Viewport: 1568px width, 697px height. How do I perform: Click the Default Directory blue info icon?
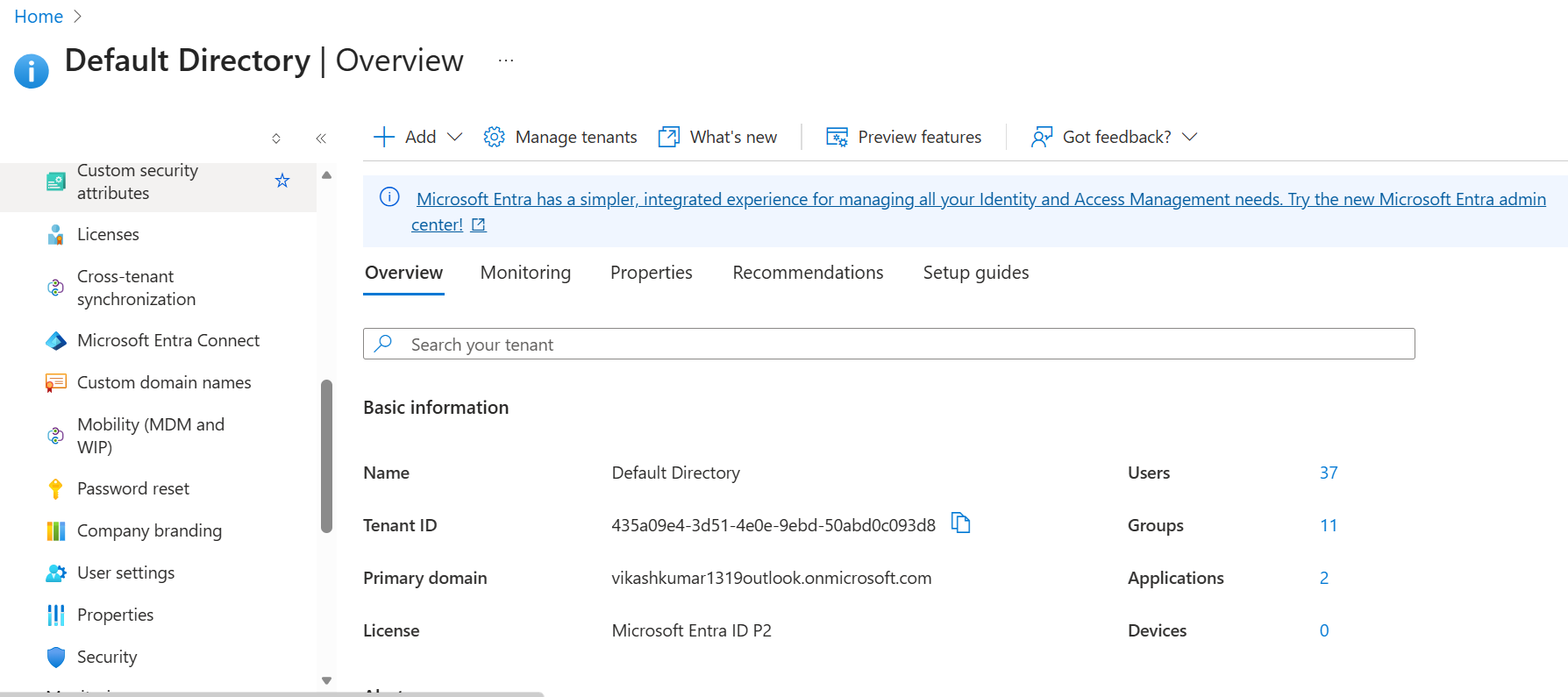point(32,71)
